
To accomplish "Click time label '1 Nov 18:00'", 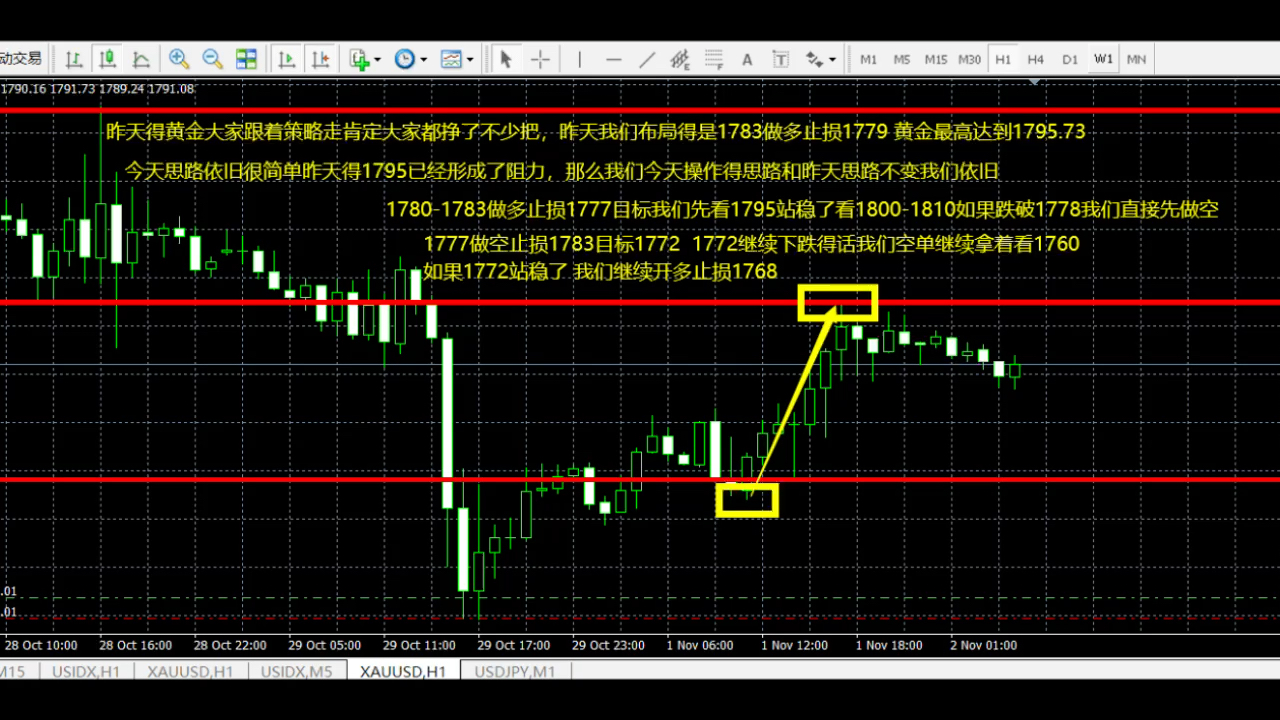I will [x=888, y=645].
